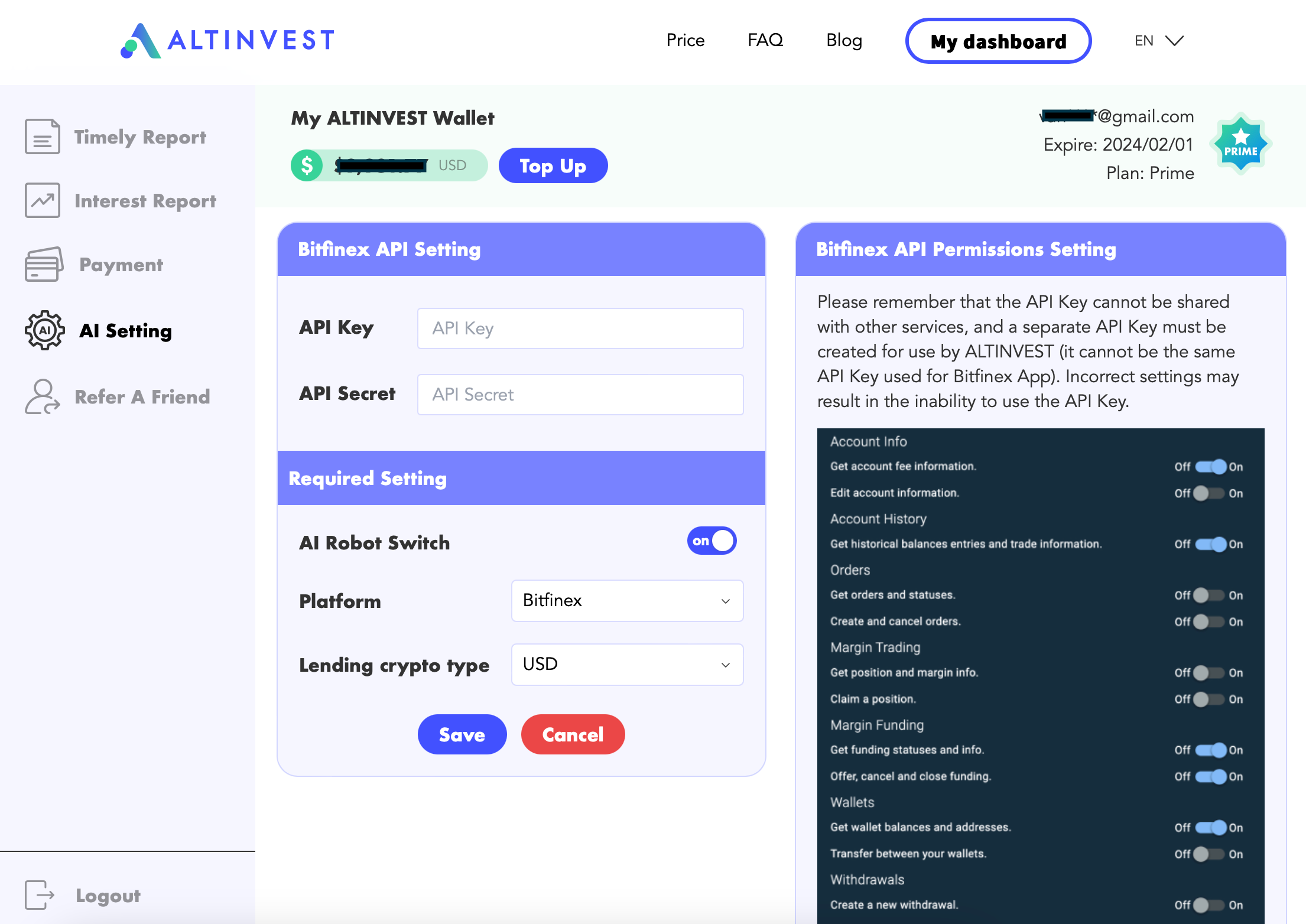Click the Cancel button
Image resolution: width=1306 pixels, height=924 pixels.
(573, 733)
